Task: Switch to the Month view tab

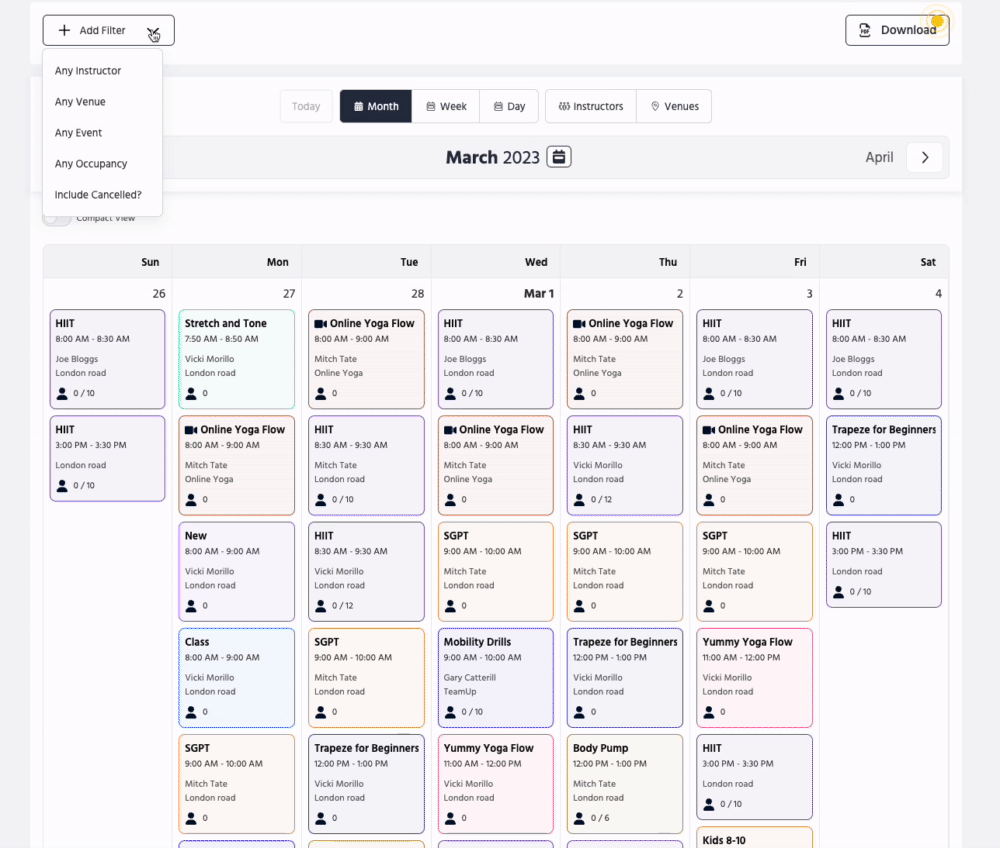Action: tap(375, 106)
